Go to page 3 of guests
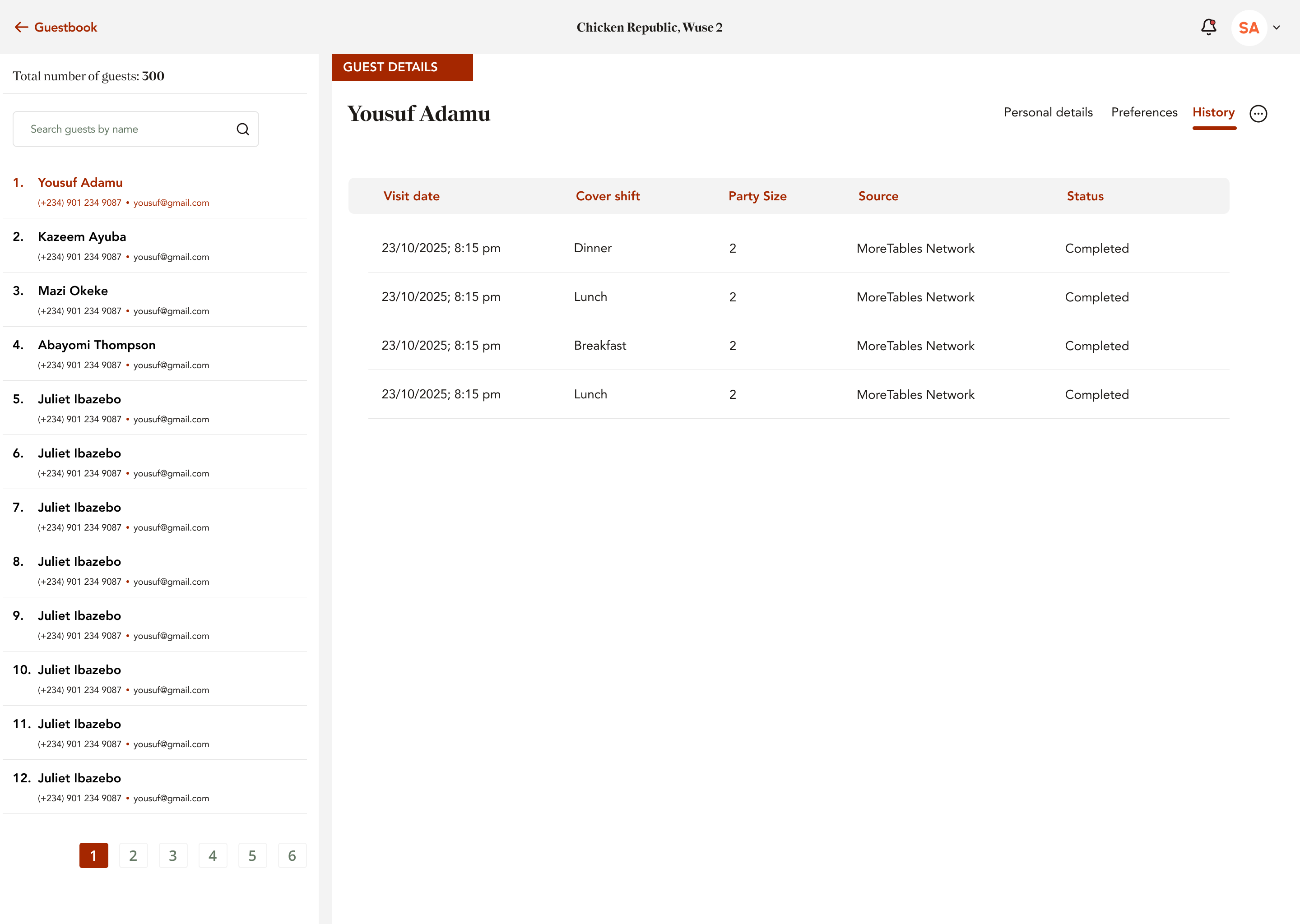The width and height of the screenshot is (1300, 924). (173, 855)
